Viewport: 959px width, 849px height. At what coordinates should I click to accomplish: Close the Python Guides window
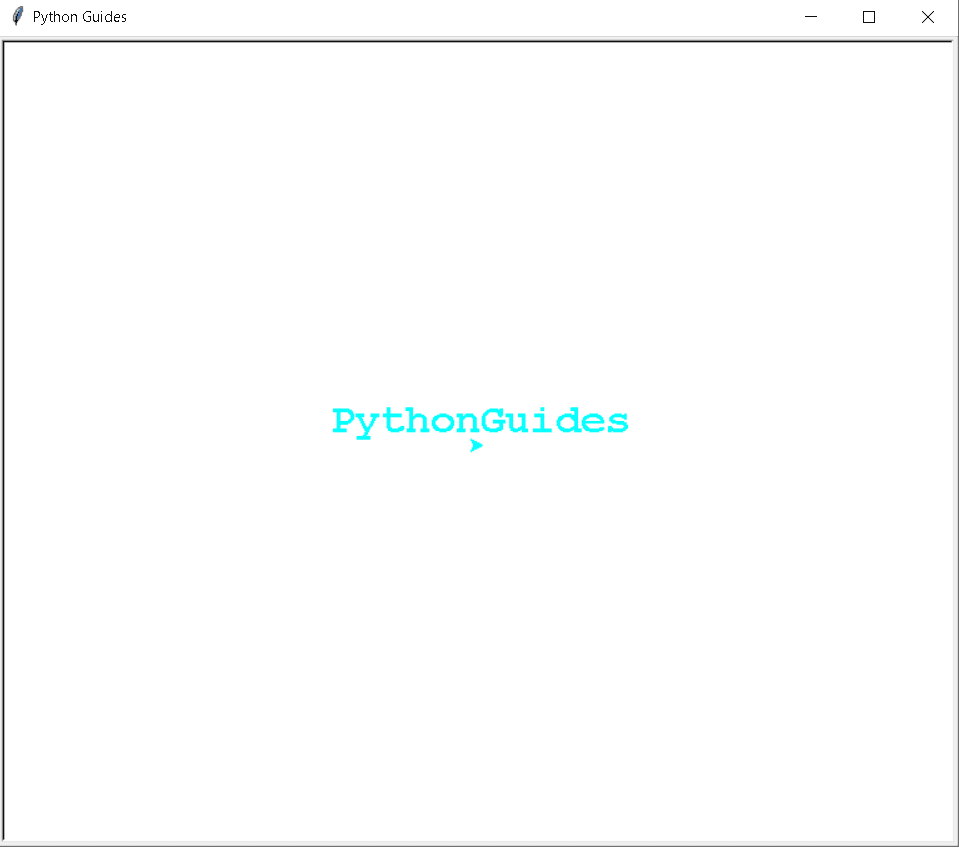[x=927, y=17]
